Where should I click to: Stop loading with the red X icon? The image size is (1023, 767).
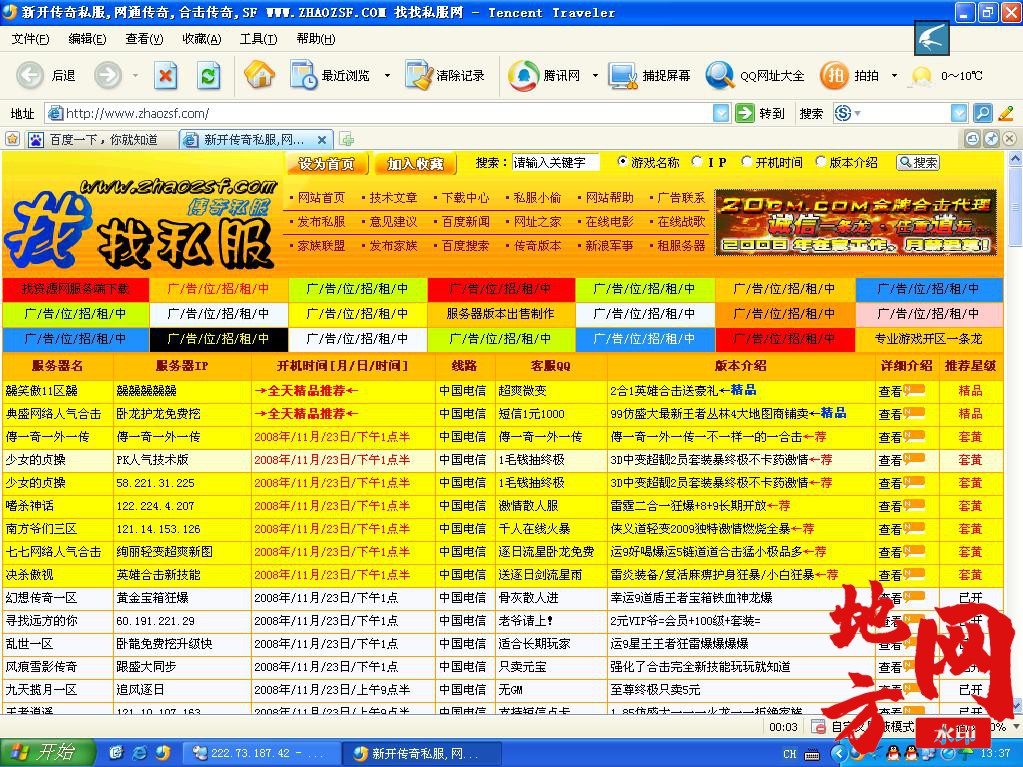pos(166,76)
